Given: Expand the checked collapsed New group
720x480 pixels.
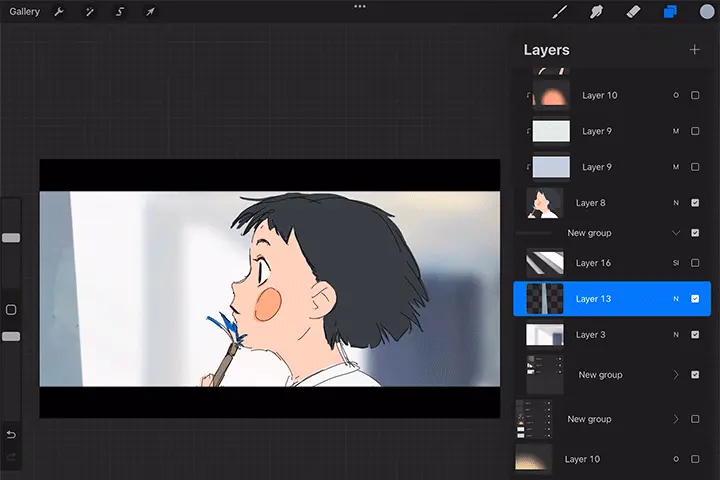Looking at the screenshot, I should tap(676, 375).
